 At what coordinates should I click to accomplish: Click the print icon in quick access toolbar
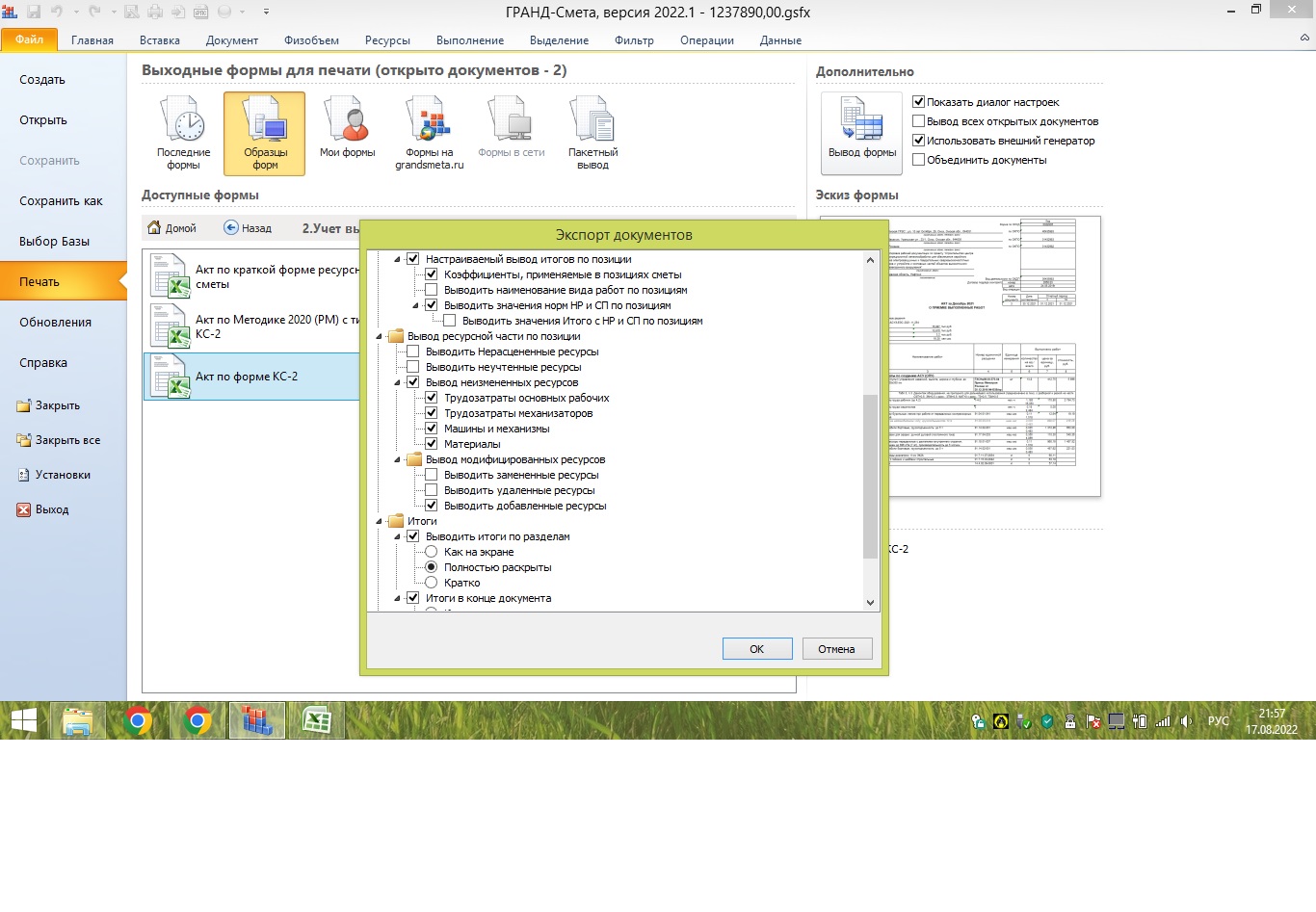(156, 12)
